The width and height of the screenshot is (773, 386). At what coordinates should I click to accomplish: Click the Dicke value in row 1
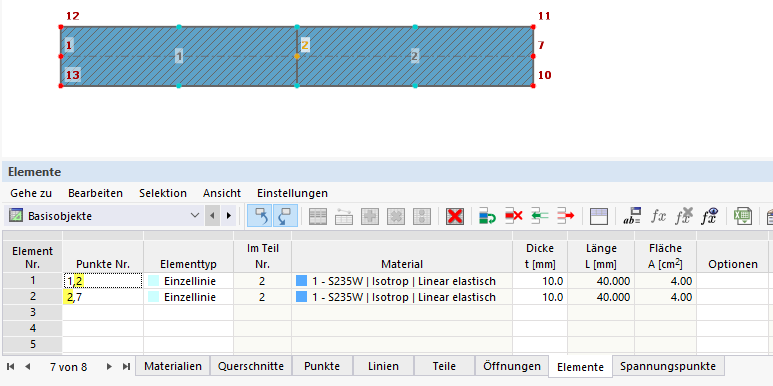tap(540, 281)
